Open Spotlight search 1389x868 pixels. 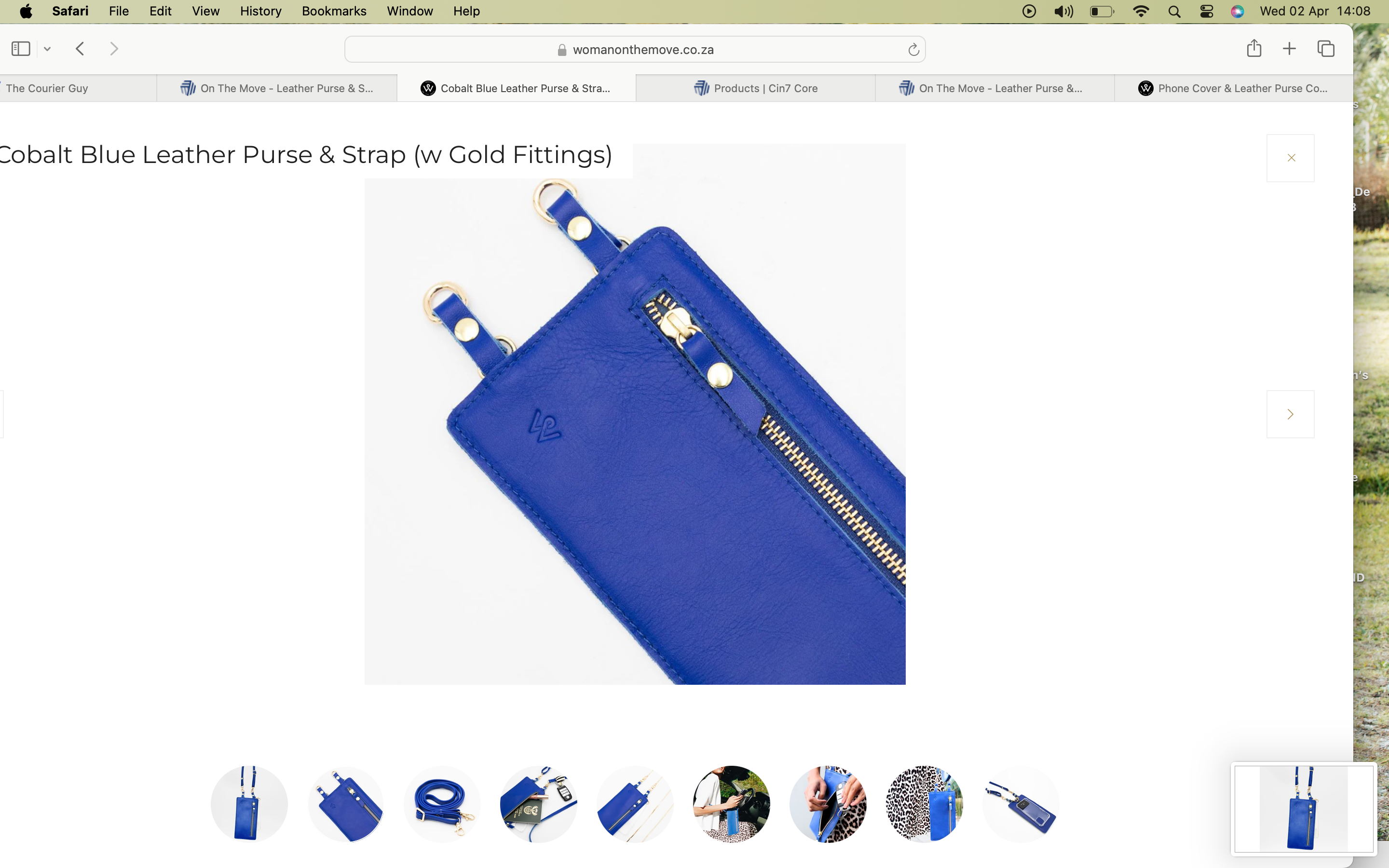tap(1174, 12)
